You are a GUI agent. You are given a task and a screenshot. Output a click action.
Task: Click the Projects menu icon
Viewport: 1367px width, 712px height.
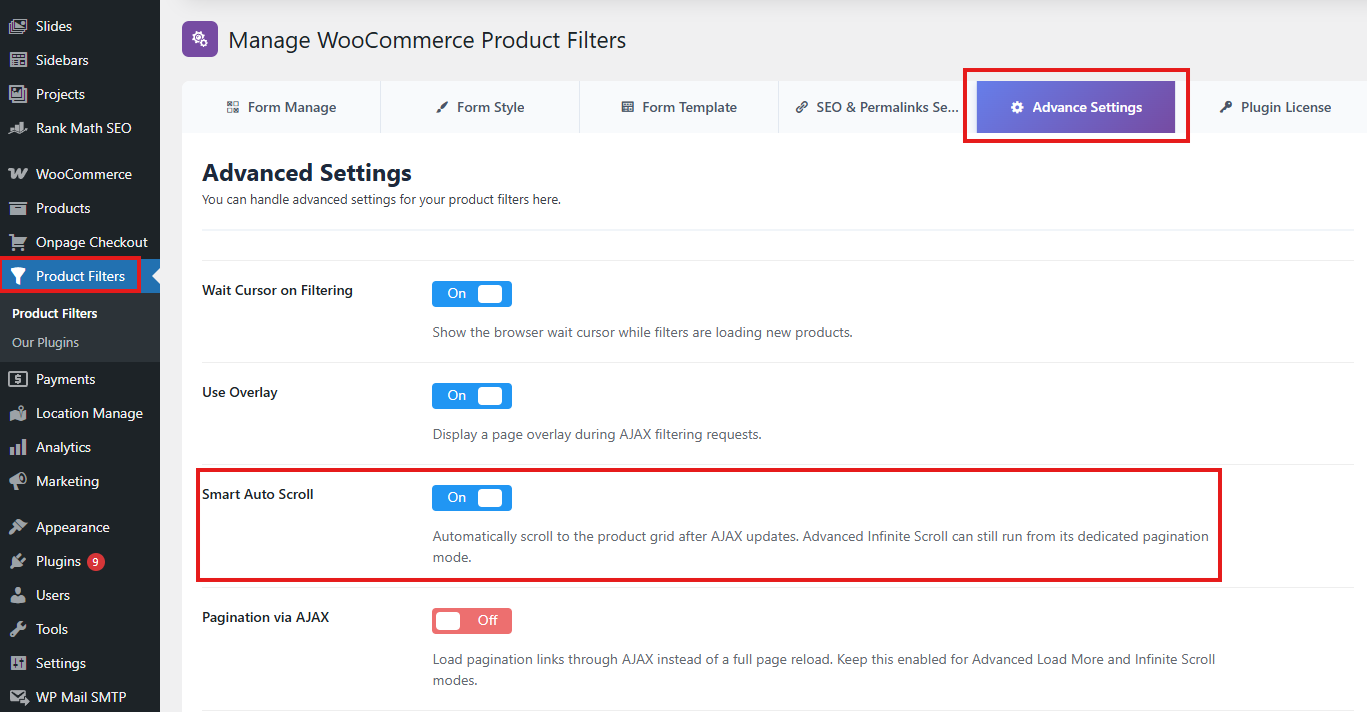18,94
